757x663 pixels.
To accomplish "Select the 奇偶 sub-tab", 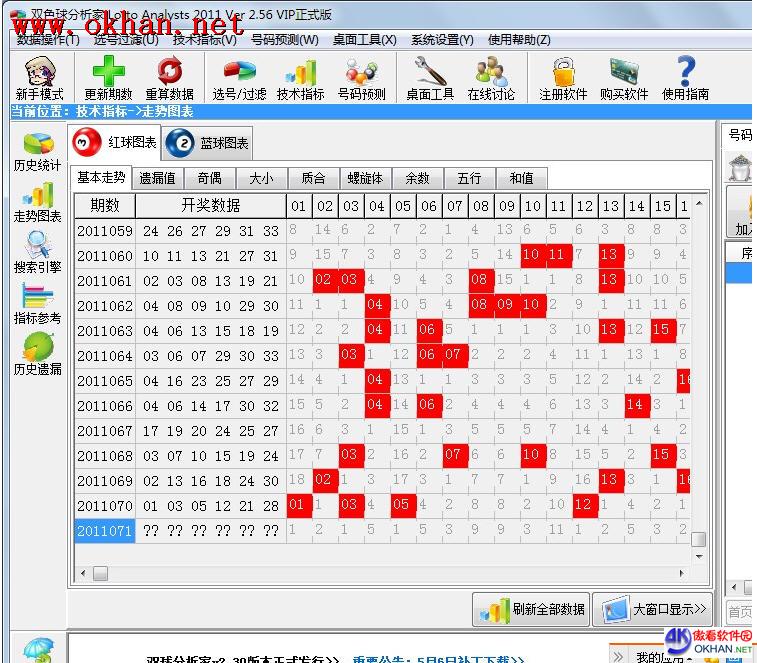I will (x=210, y=179).
